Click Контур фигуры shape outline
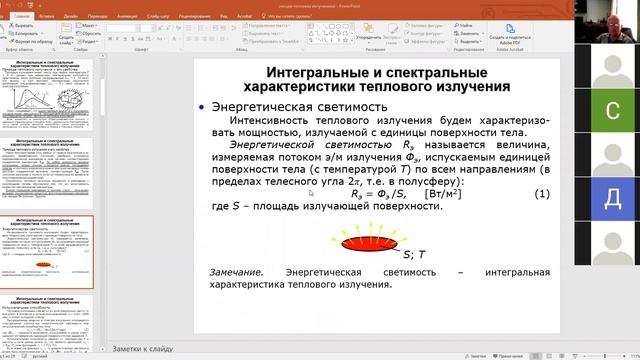640x360 pixels. [424, 33]
